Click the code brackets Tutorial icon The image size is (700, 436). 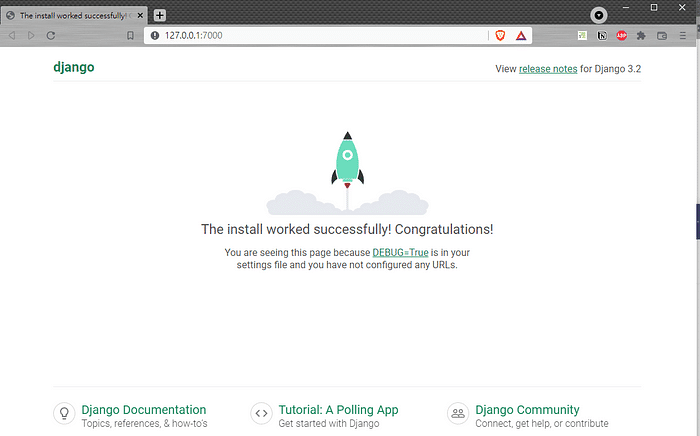click(261, 412)
